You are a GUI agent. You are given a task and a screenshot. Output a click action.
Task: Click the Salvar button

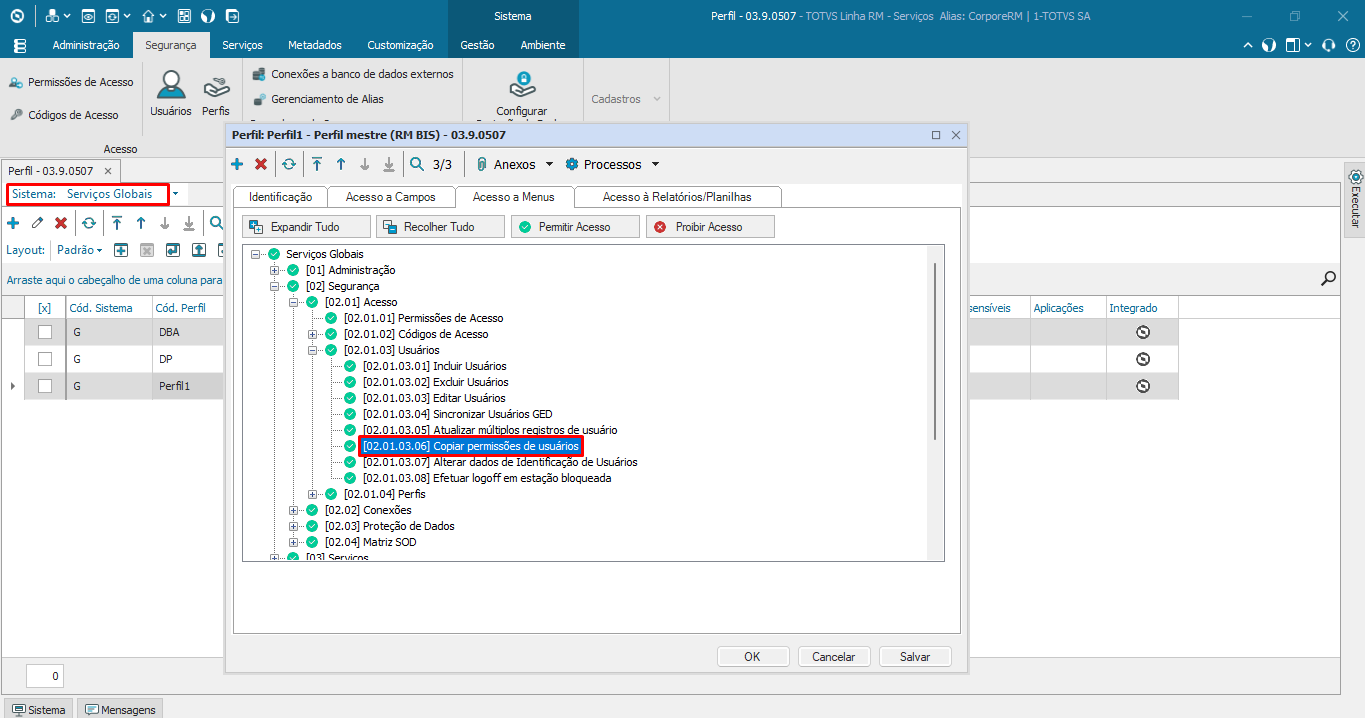click(x=915, y=657)
